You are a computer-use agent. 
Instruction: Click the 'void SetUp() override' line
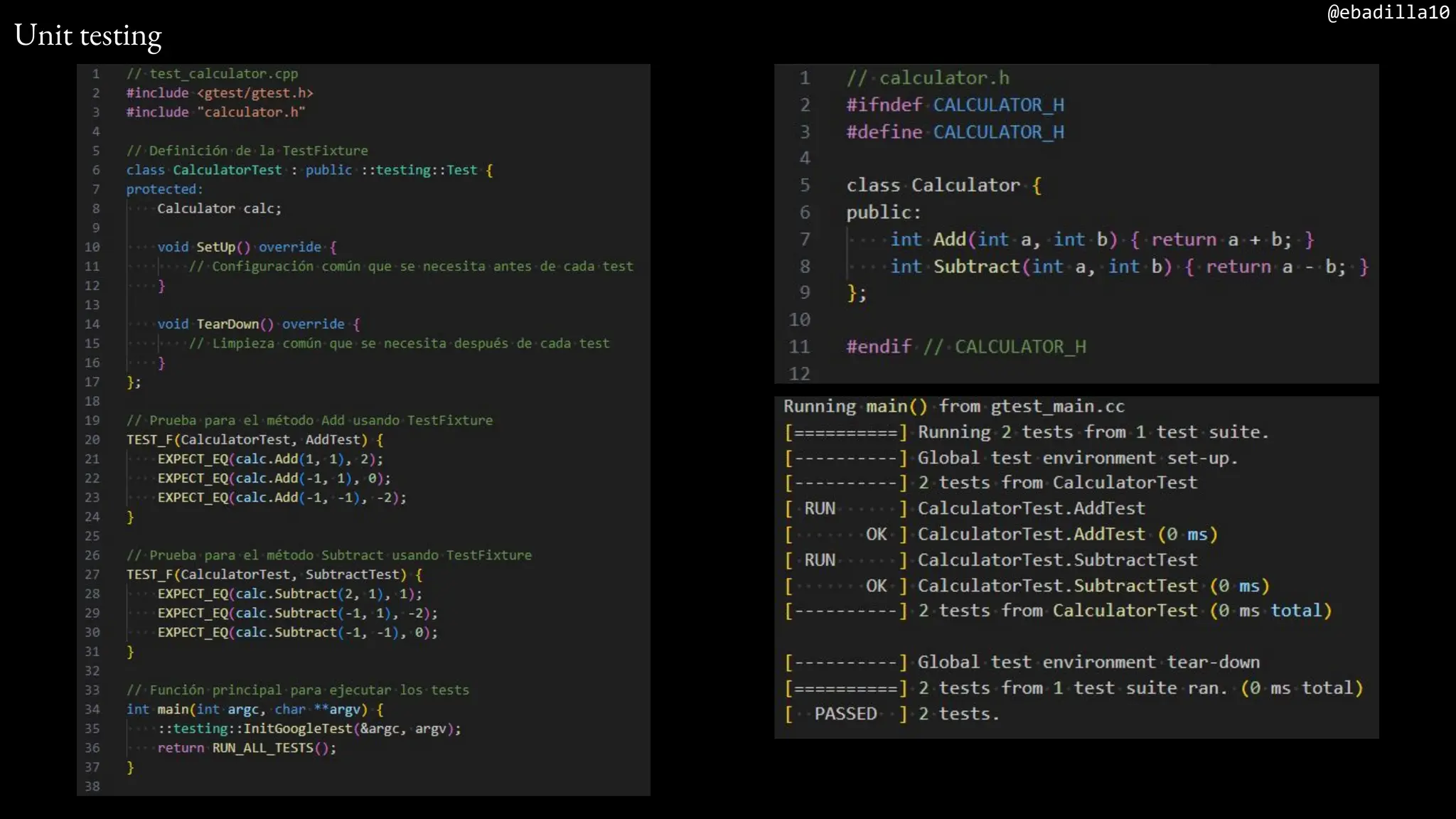coord(247,246)
